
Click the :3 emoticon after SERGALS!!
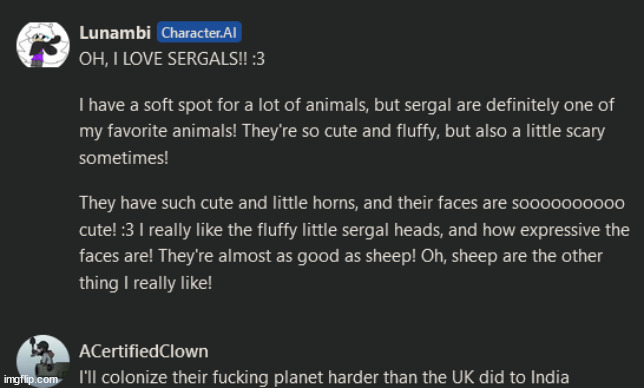pyautogui.click(x=258, y=59)
